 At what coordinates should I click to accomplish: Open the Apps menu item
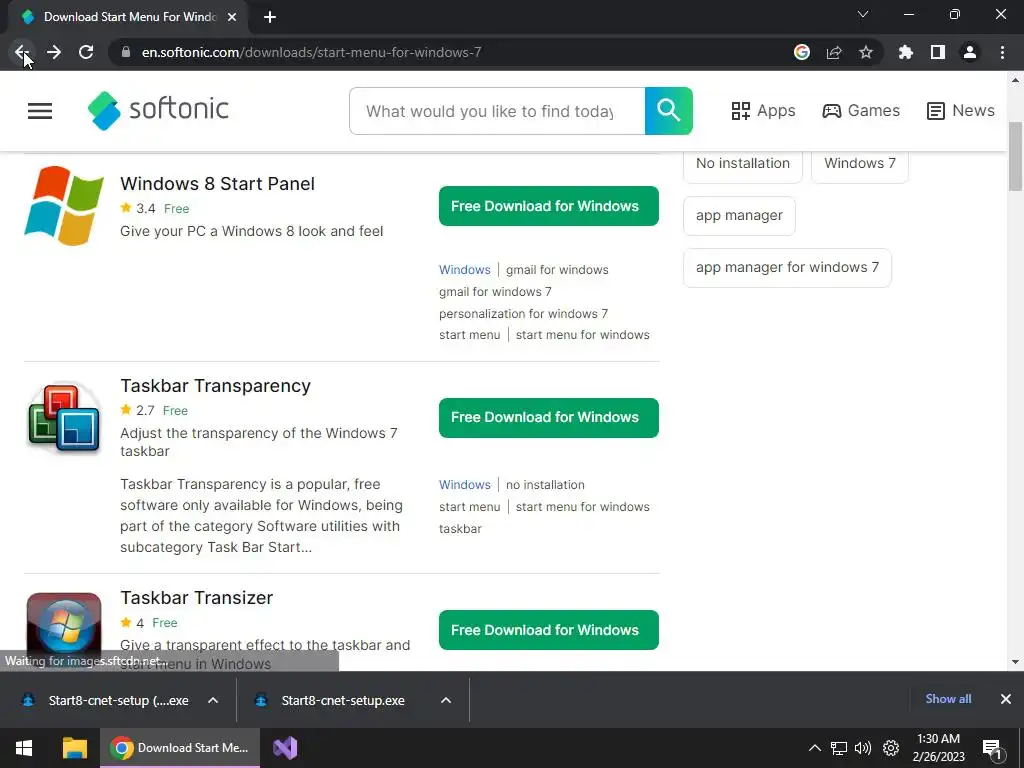(763, 110)
